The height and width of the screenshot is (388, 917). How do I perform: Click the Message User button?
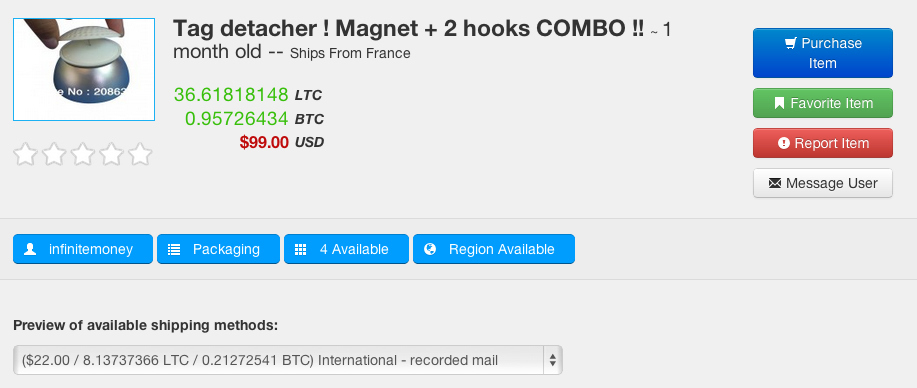[x=823, y=183]
